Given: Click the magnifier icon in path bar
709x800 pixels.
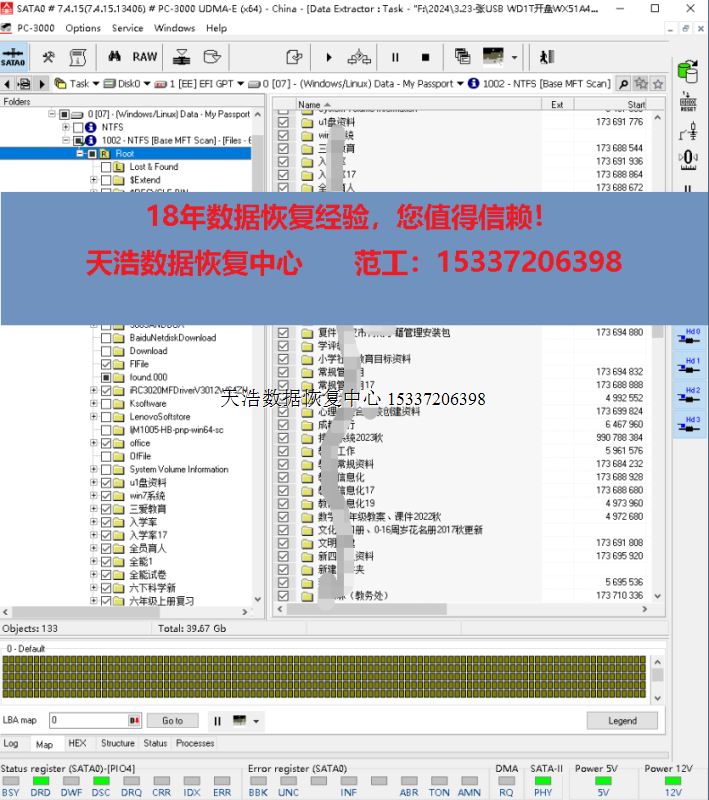Looking at the screenshot, I should (624, 84).
